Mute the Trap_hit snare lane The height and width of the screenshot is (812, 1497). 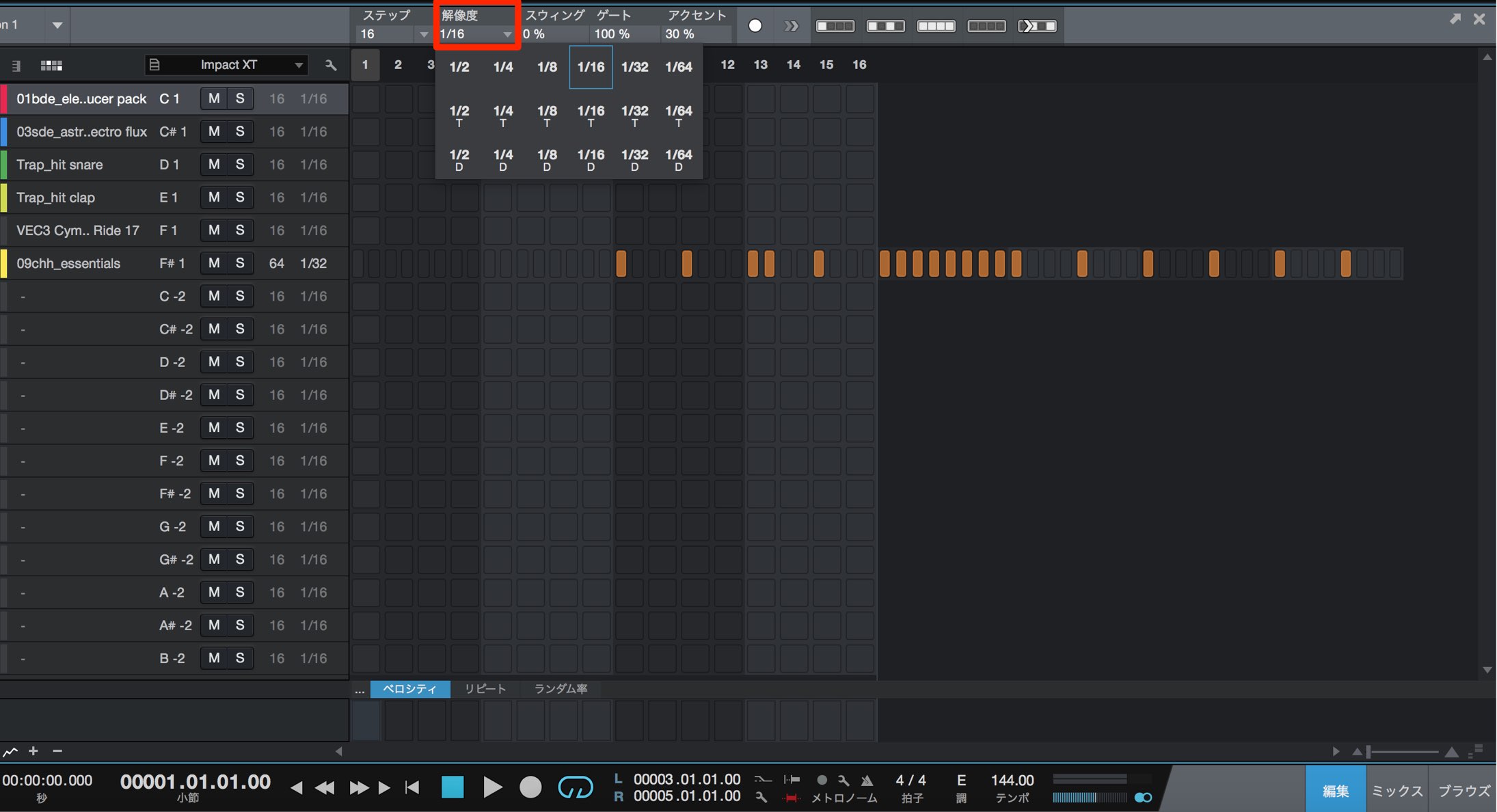214,165
